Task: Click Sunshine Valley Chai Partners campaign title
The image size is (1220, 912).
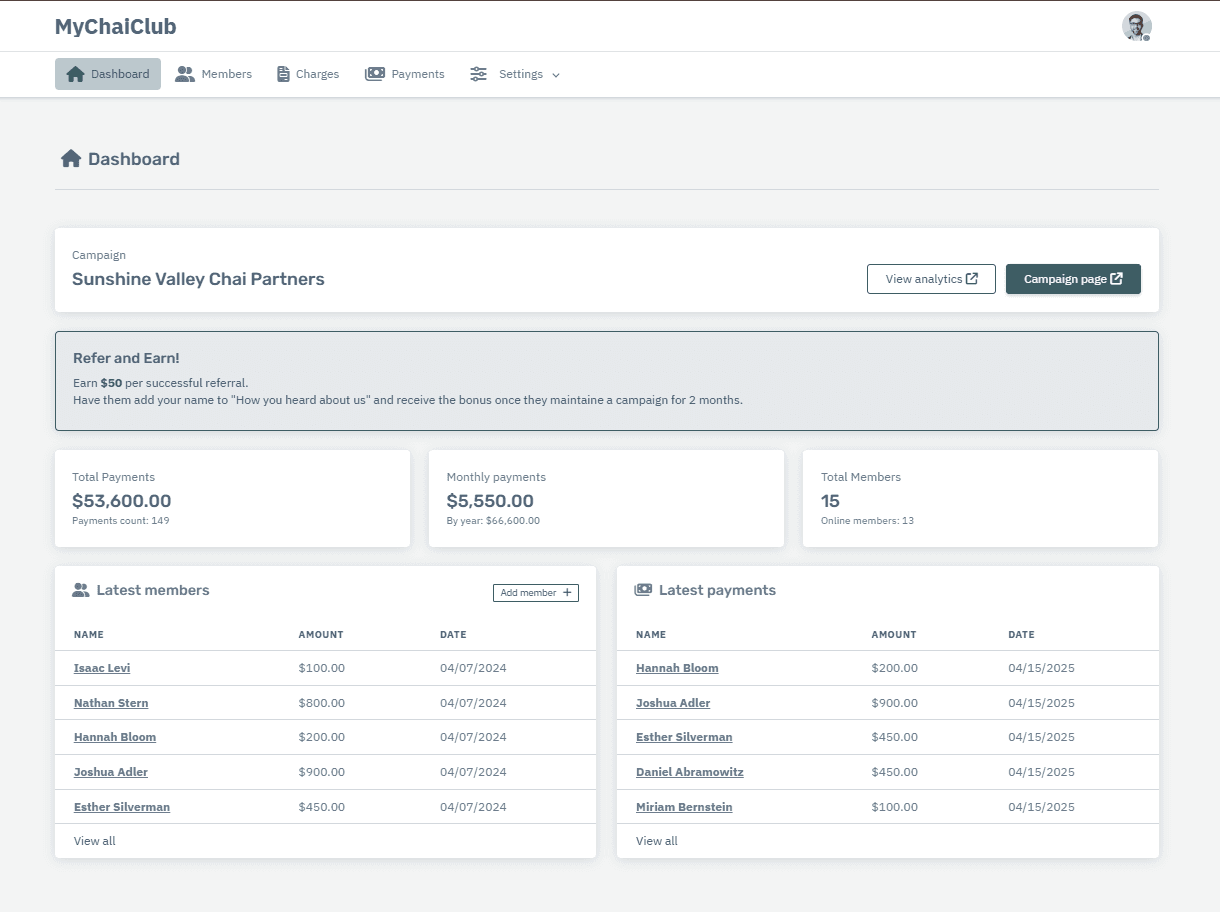Action: 198,279
